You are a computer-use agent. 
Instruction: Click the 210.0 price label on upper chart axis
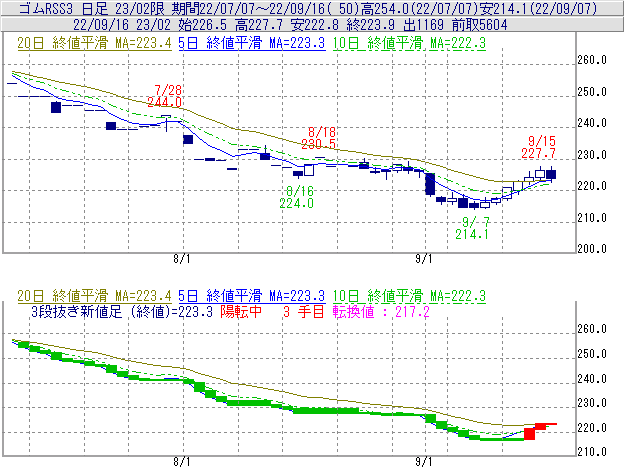592,218
